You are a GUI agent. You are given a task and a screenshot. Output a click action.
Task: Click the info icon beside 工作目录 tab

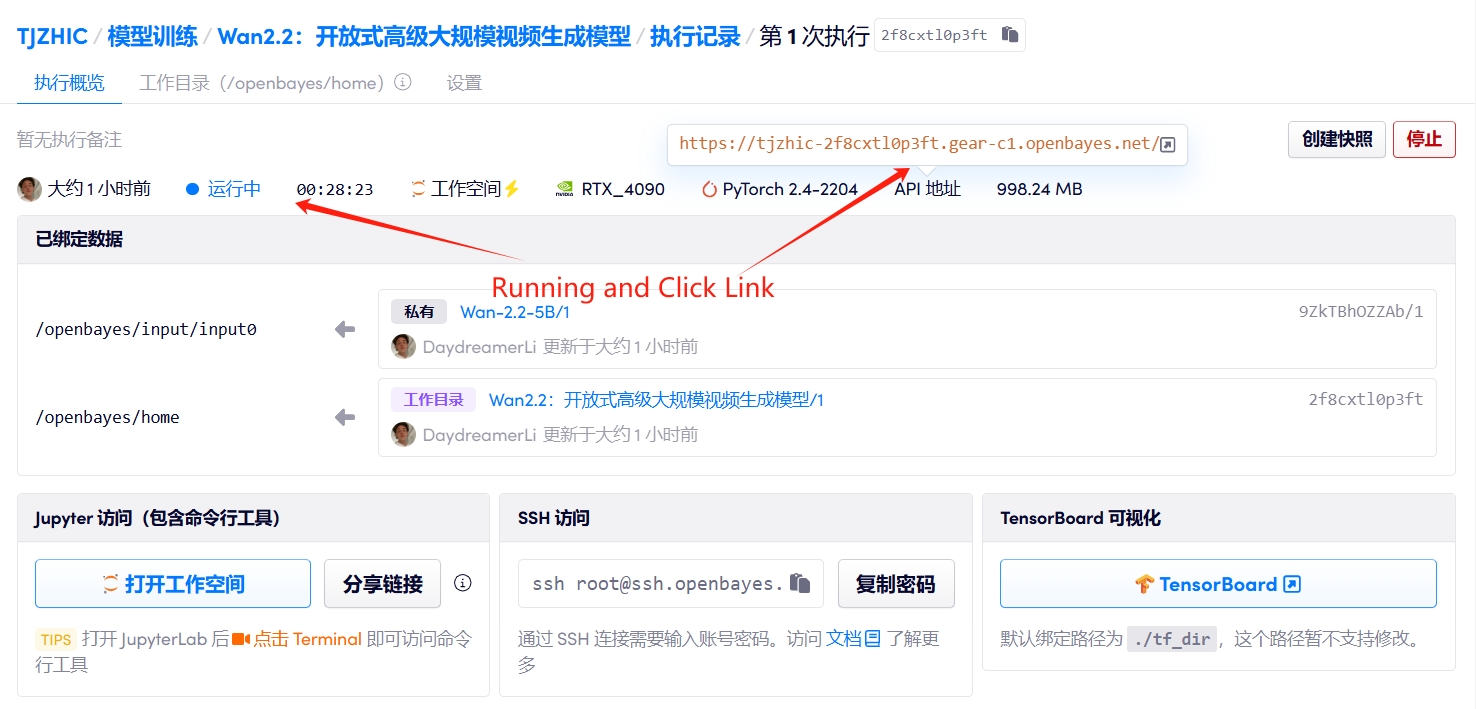403,82
